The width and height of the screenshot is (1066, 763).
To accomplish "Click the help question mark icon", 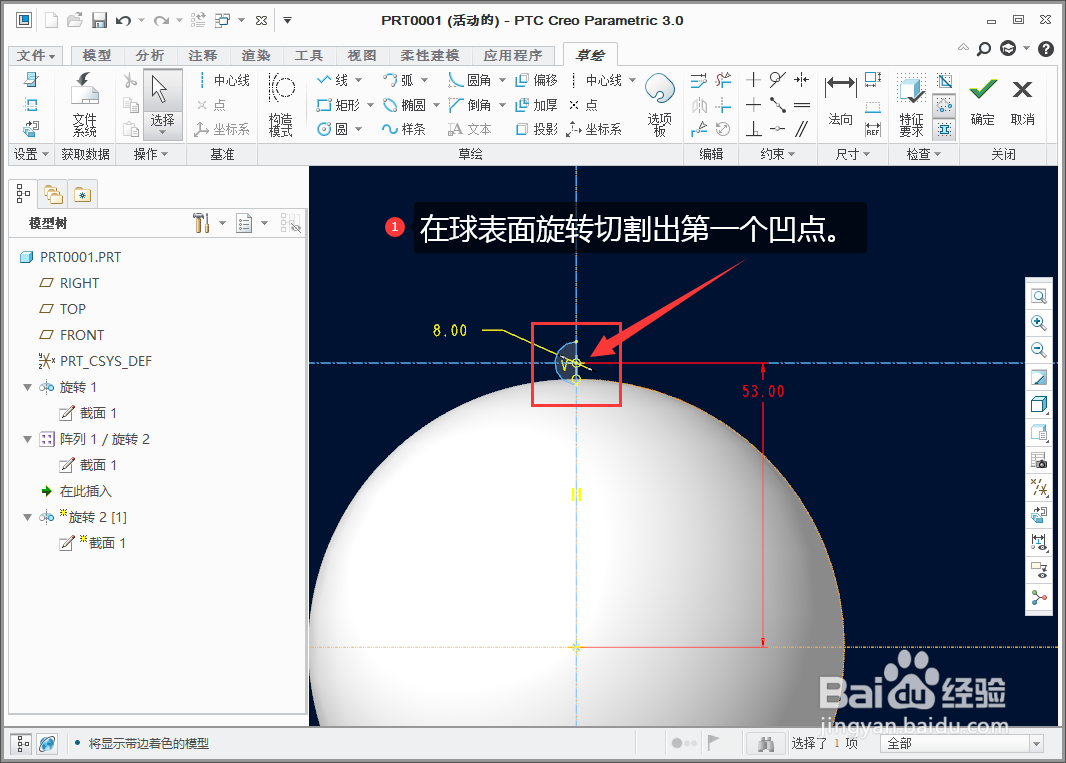I will (x=1046, y=48).
